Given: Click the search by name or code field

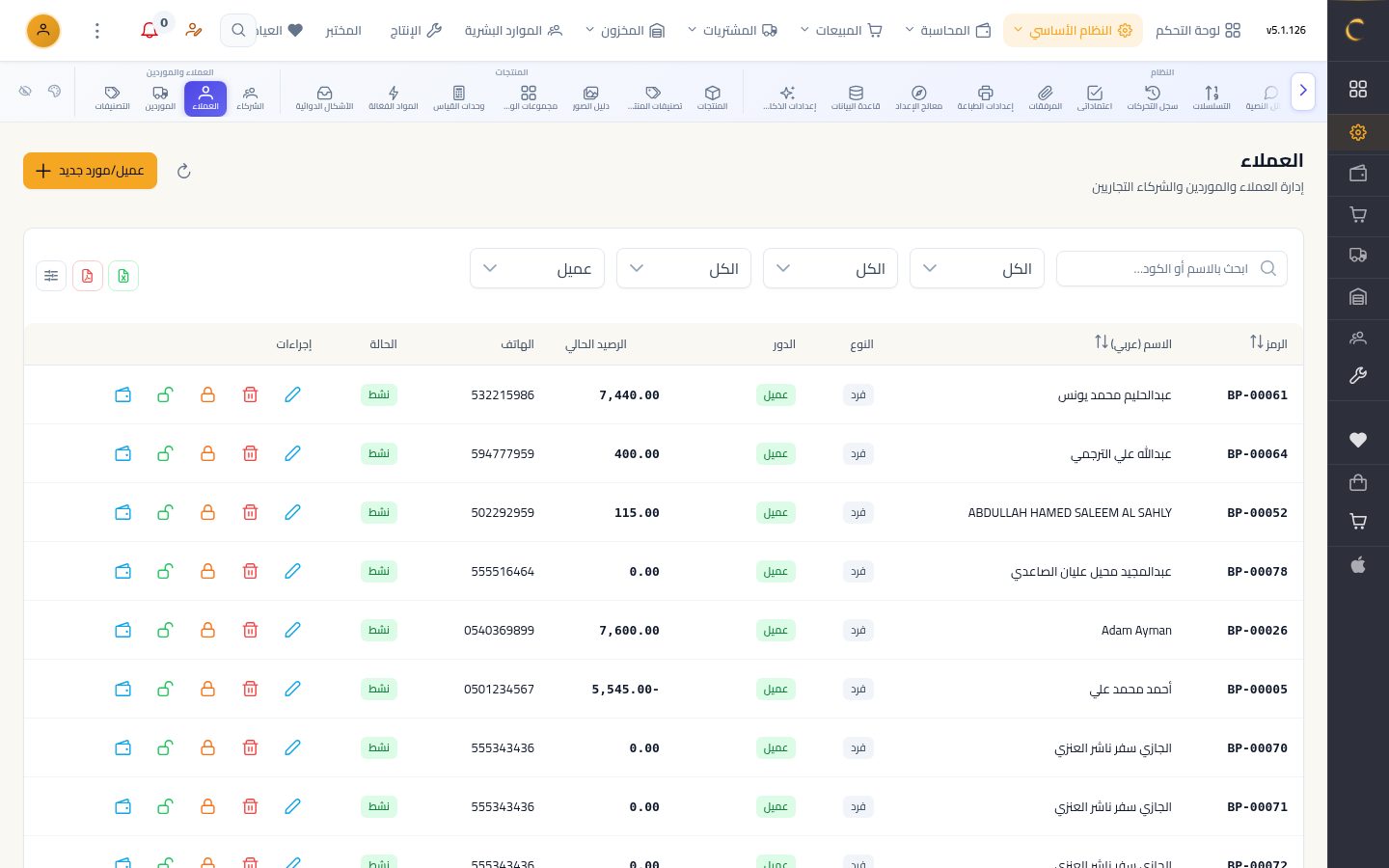Looking at the screenshot, I should (1172, 268).
